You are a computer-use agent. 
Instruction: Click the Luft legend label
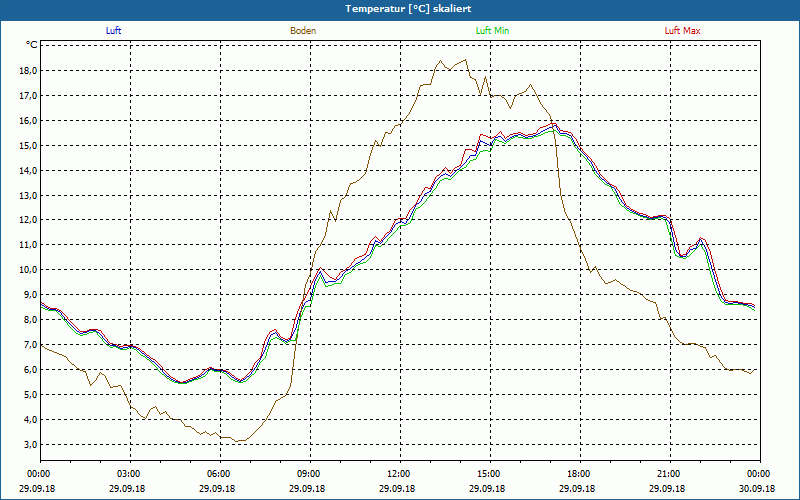pos(113,31)
